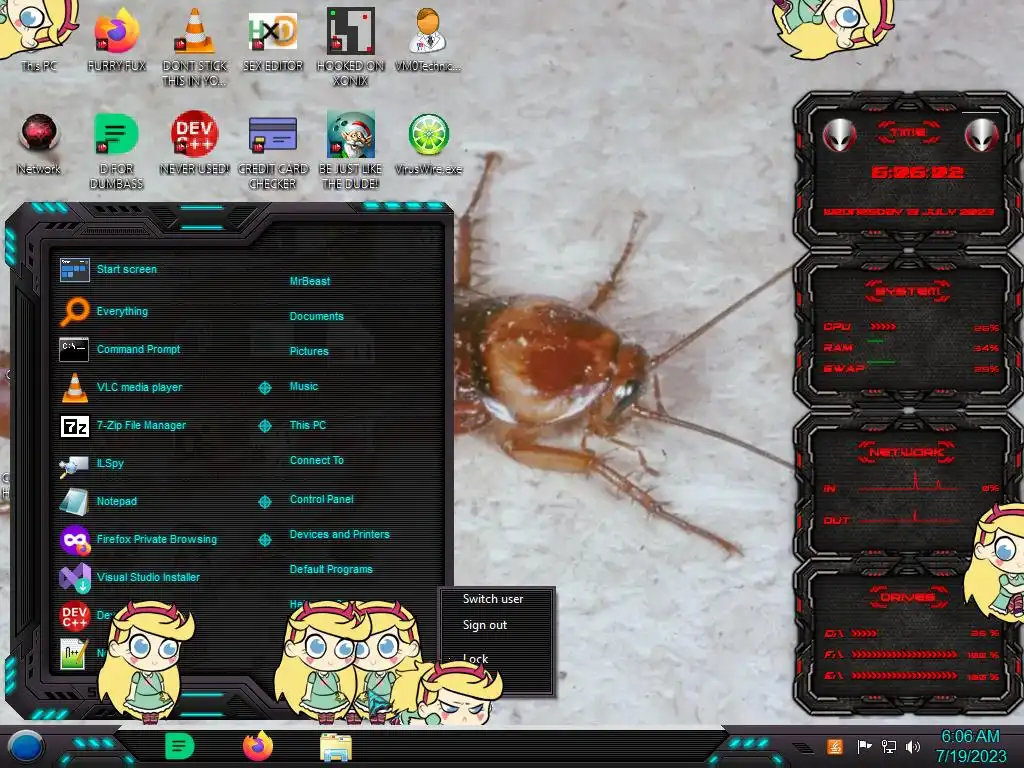Open Music from start menu

(x=304, y=387)
